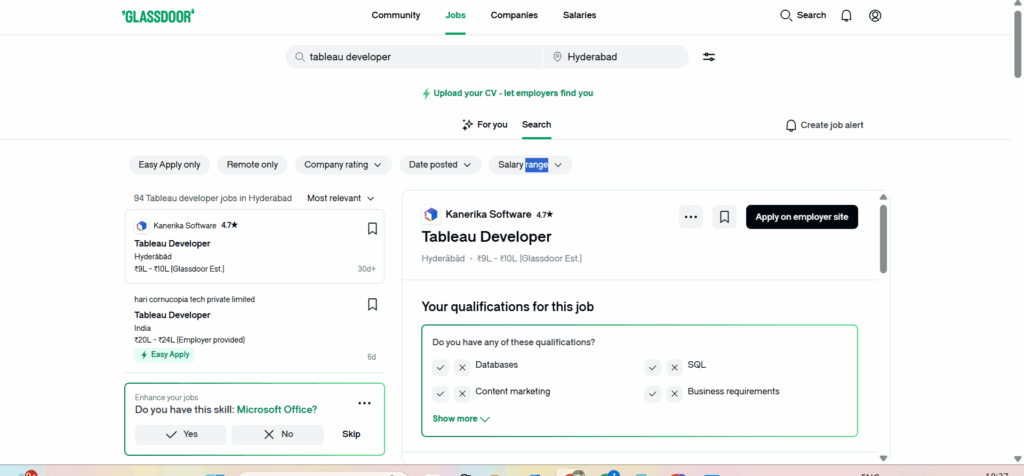Bookmark the hari cornucopia job card
This screenshot has height=476, width=1024.
(x=372, y=304)
